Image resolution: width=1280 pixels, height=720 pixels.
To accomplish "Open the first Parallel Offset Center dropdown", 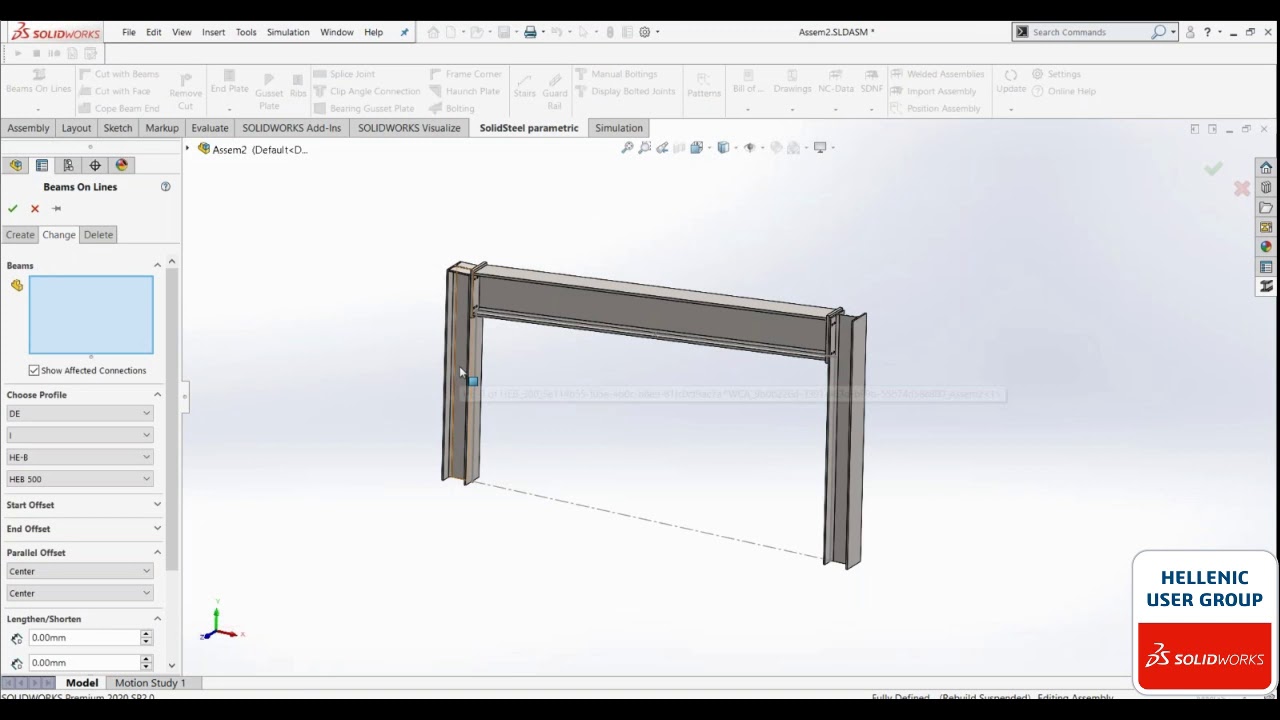I will coord(79,571).
